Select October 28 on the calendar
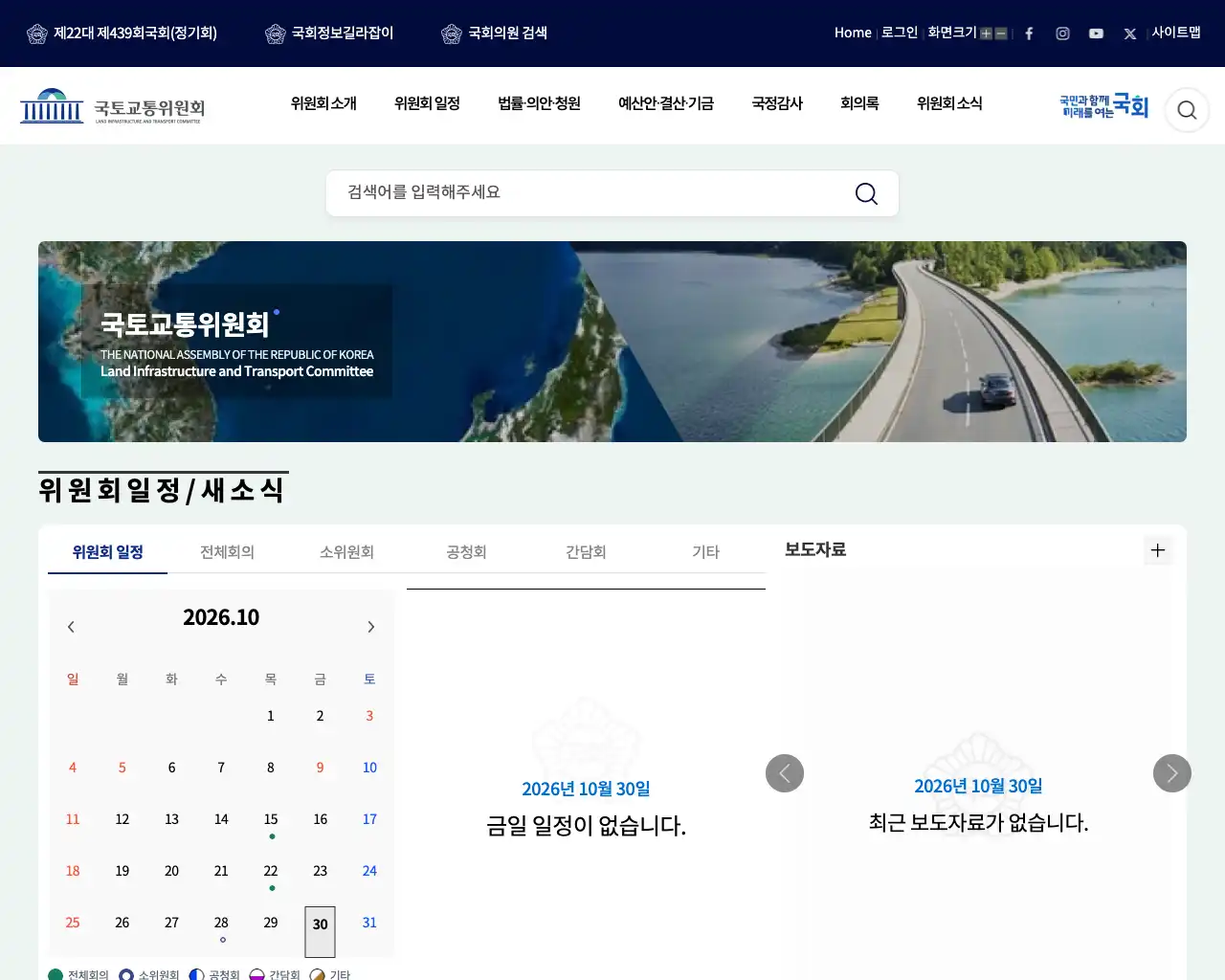Screen dimensions: 1225x980 (x=221, y=924)
